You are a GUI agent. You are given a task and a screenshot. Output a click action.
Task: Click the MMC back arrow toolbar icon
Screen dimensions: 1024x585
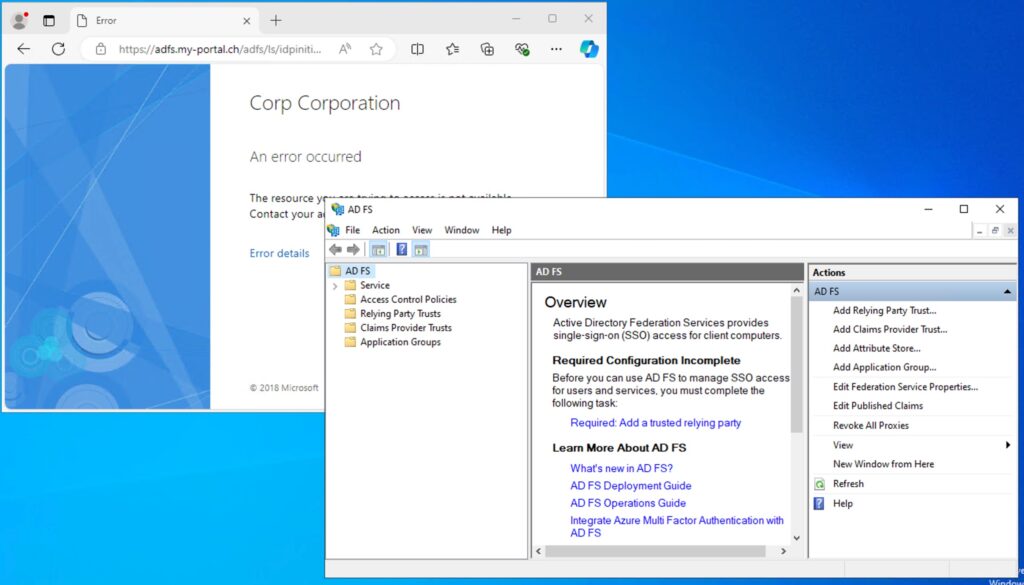coord(335,250)
